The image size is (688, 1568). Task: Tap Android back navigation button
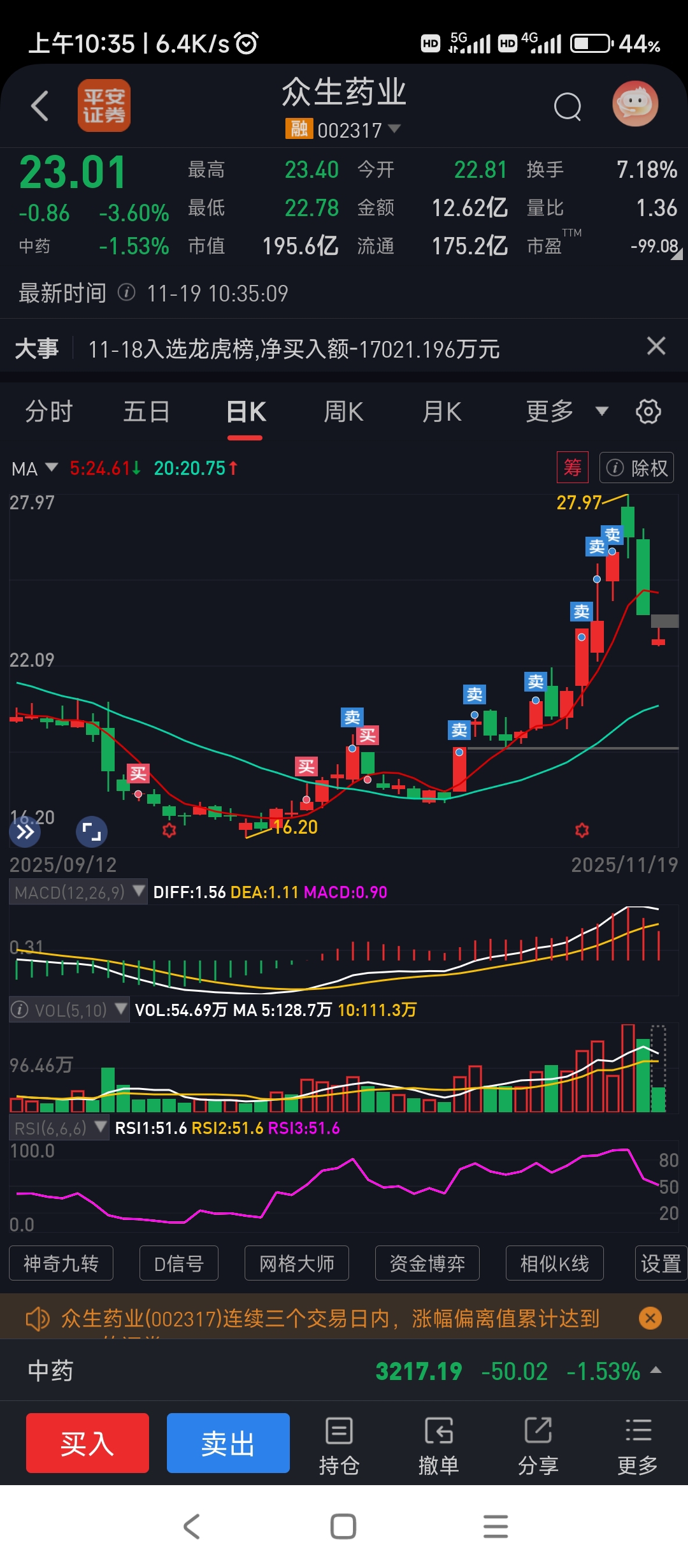click(192, 1526)
